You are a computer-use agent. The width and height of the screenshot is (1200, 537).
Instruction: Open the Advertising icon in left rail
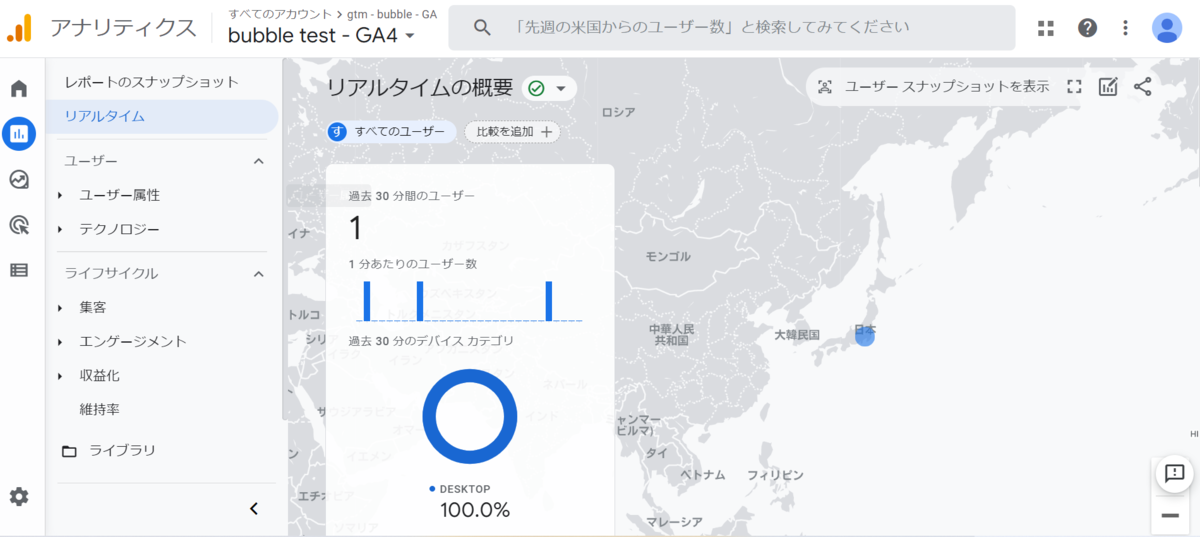point(19,225)
